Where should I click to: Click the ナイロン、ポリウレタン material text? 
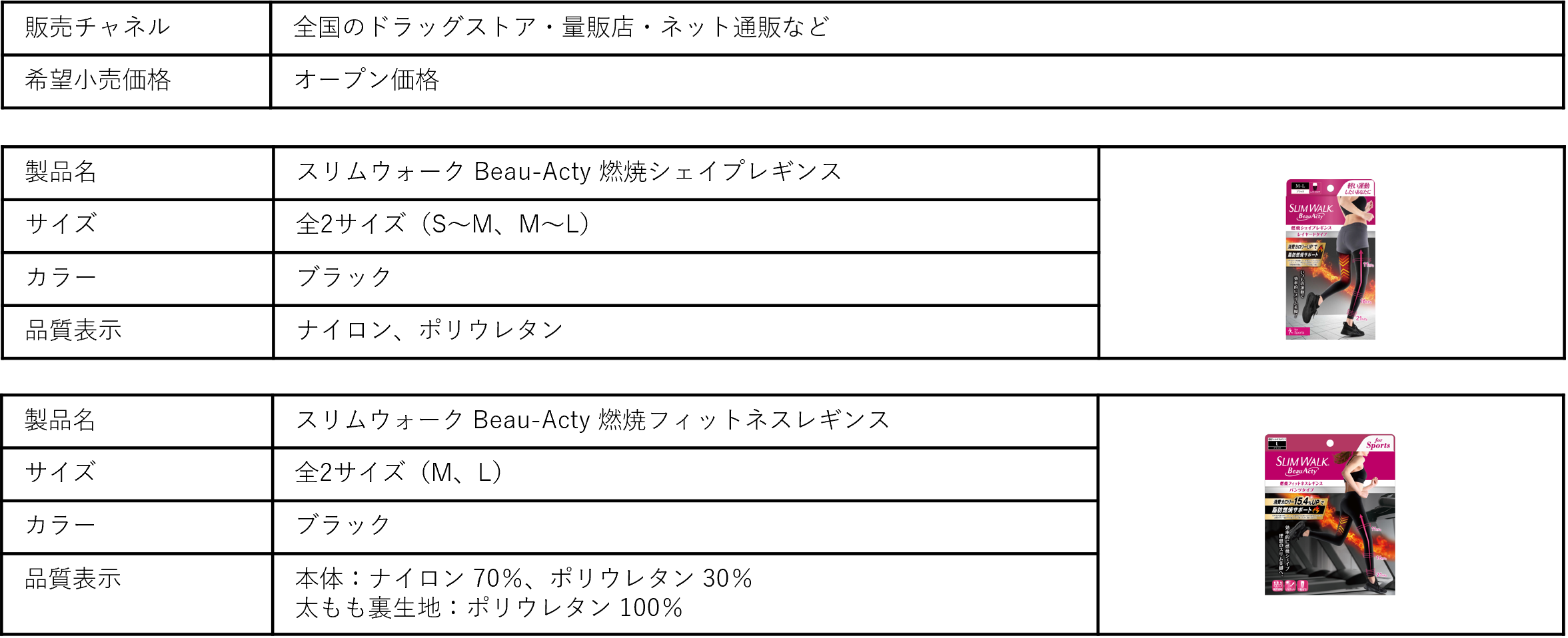point(430,330)
